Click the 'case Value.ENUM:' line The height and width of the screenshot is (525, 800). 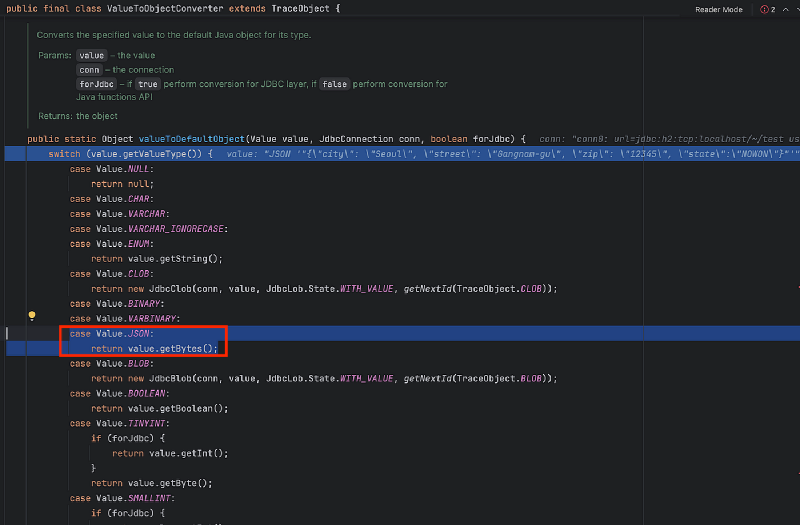point(112,244)
